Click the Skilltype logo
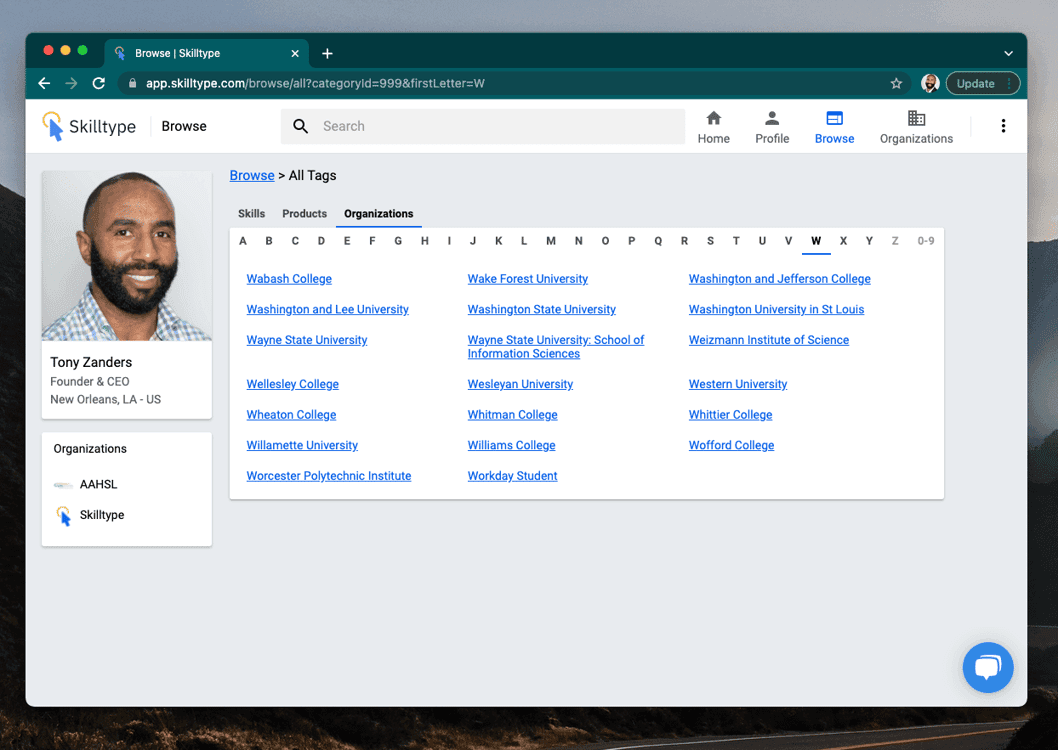The height and width of the screenshot is (750, 1058). (x=88, y=126)
